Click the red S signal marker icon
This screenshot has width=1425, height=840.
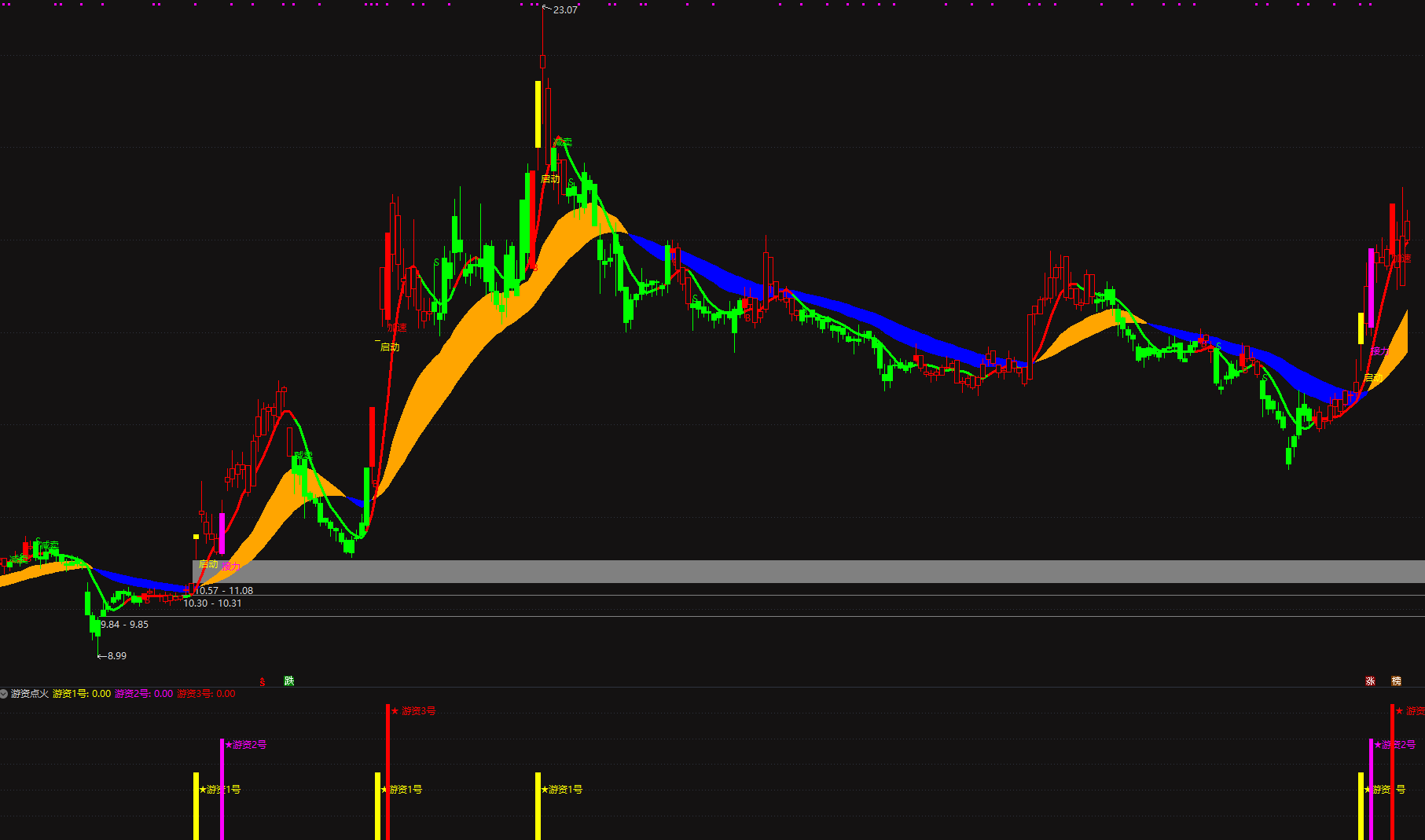point(263,682)
